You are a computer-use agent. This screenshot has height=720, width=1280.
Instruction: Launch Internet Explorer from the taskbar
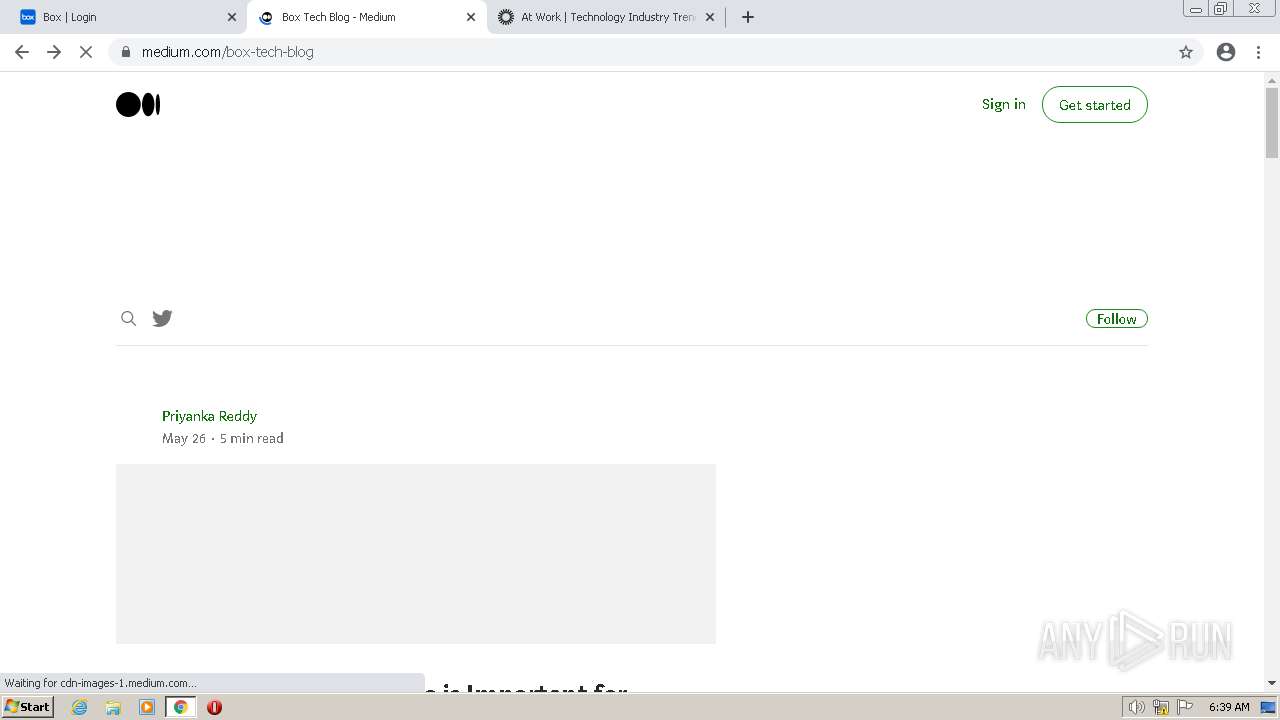click(x=80, y=707)
